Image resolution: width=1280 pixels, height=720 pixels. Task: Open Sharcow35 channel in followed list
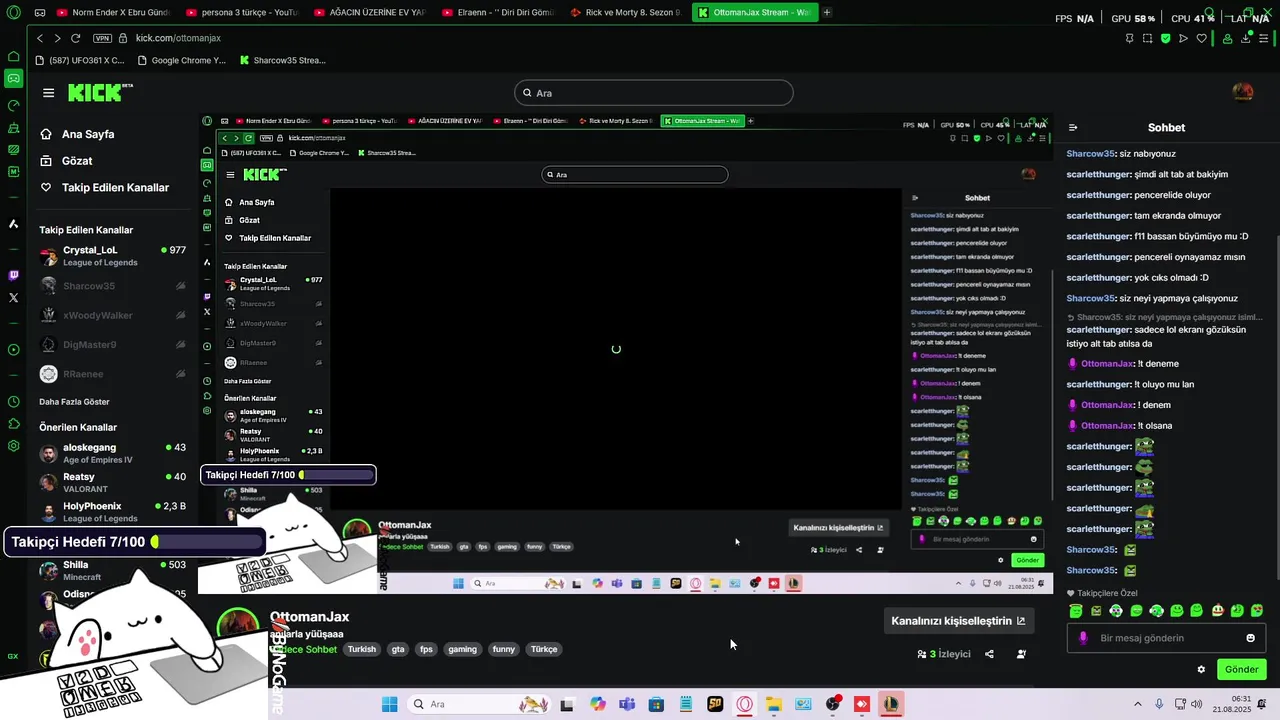(112, 286)
